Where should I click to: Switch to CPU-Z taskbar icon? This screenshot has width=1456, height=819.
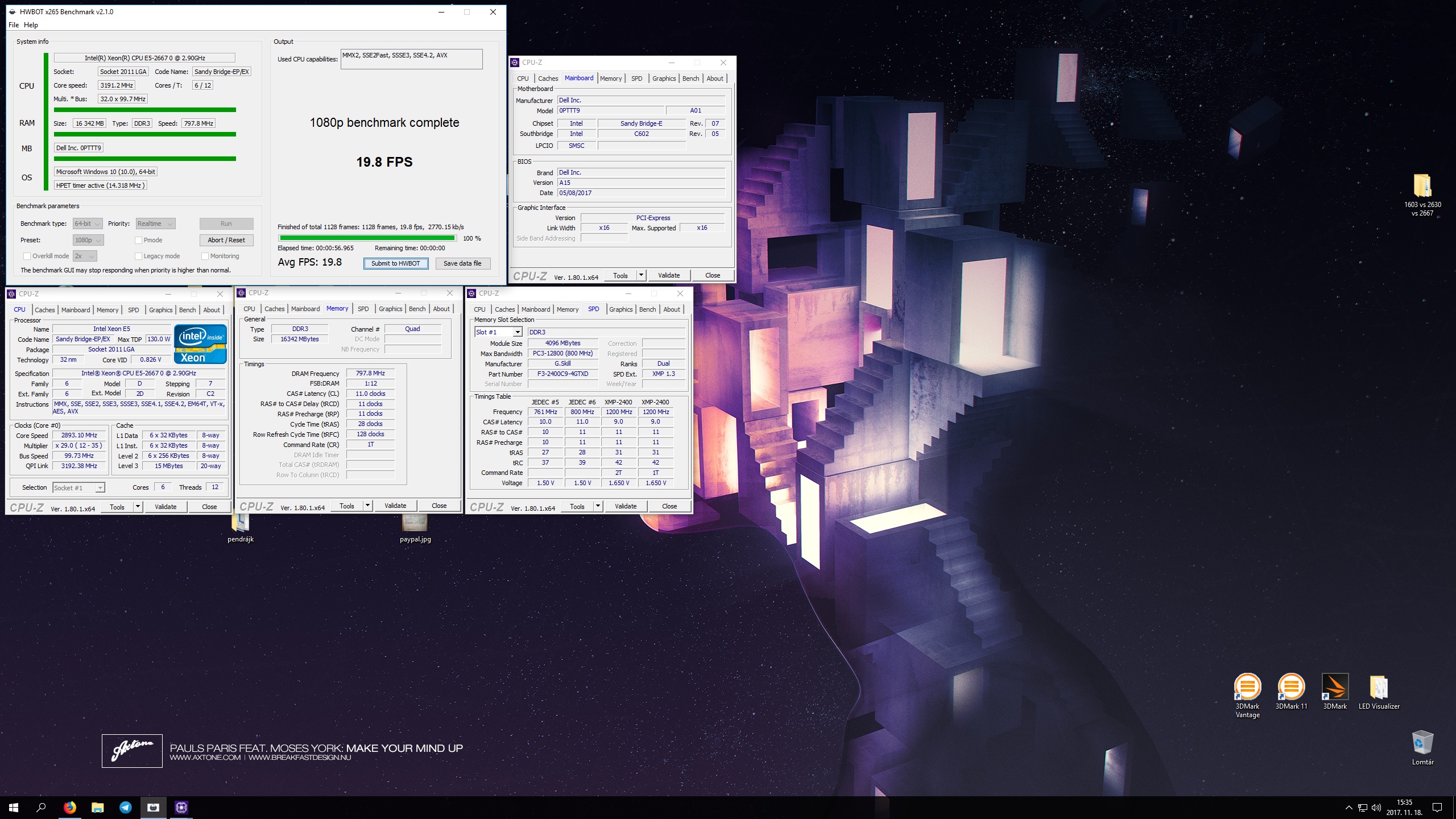click(181, 807)
